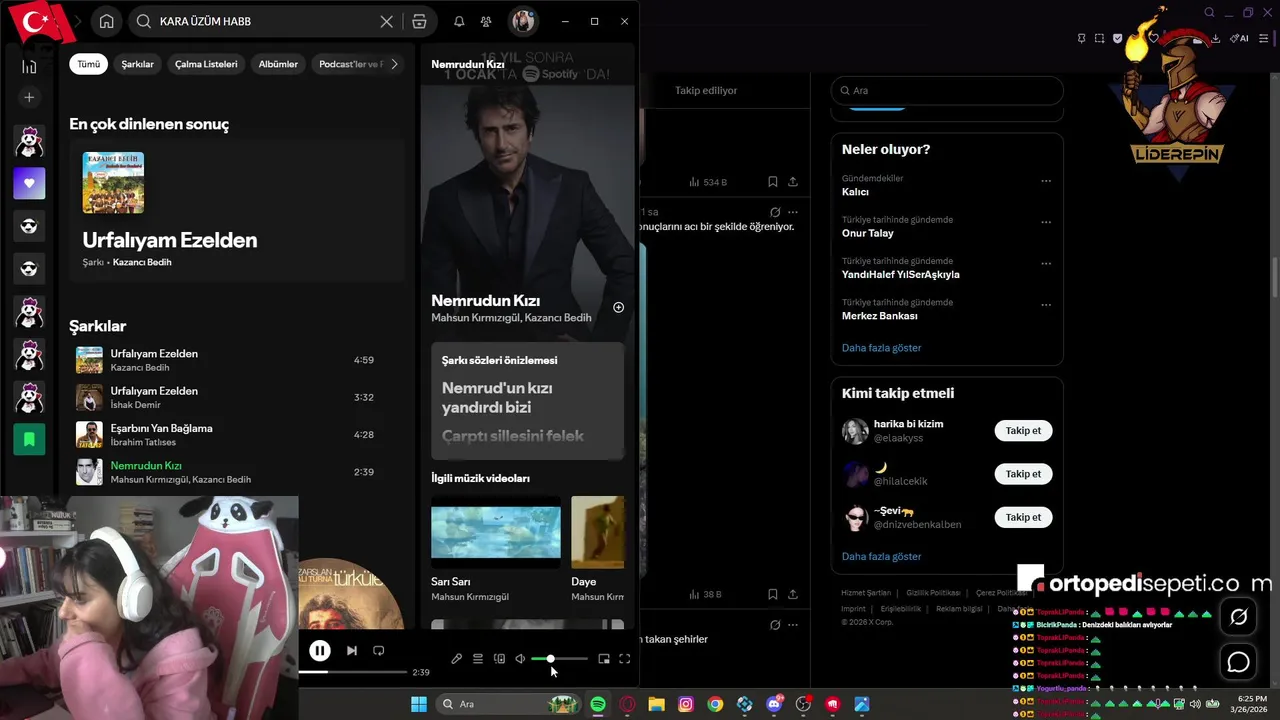Enter Spotify full screen mode
The height and width of the screenshot is (720, 1280).
tap(625, 659)
